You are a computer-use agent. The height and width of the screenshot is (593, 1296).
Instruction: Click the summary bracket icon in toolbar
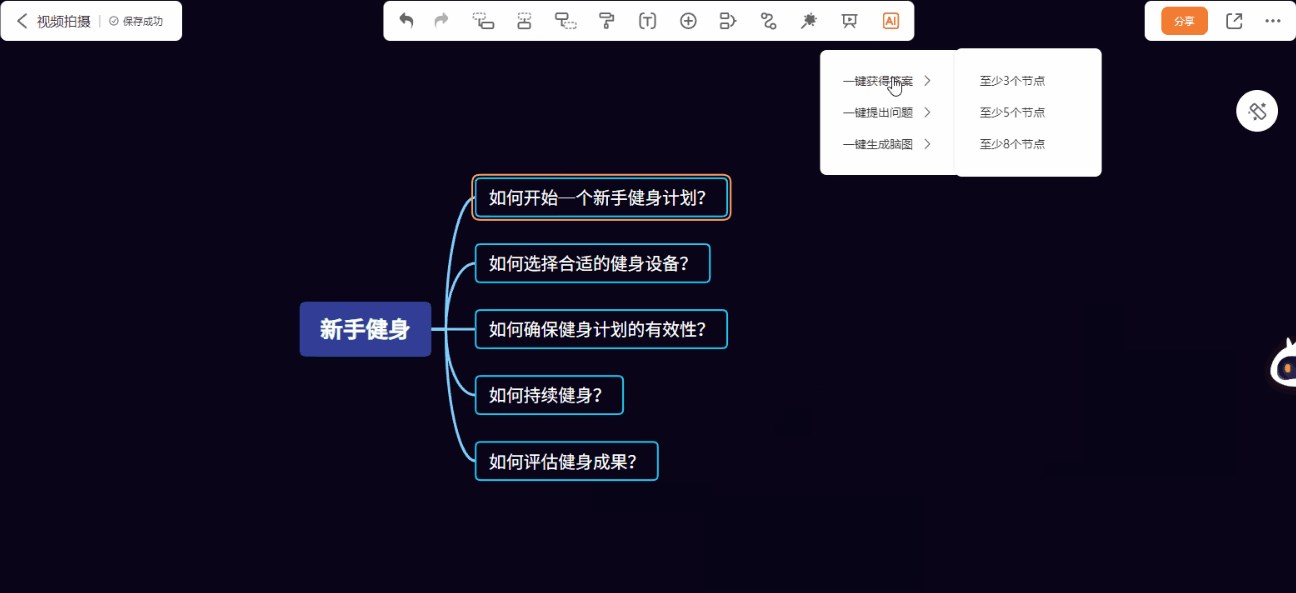pyautogui.click(x=728, y=21)
